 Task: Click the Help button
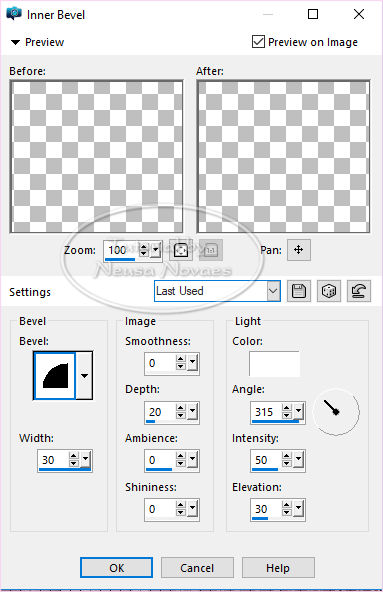tap(278, 568)
